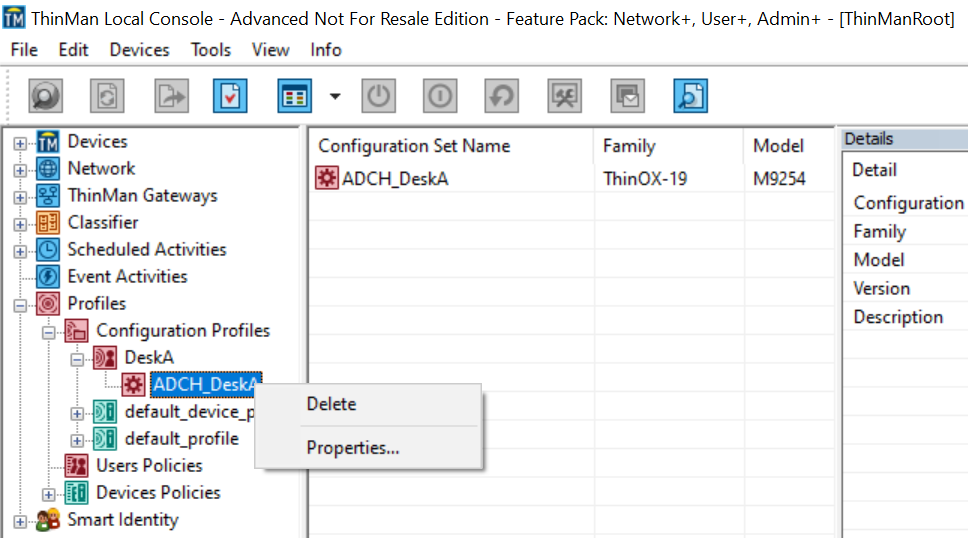
Task: Click the export arrow document toolbar icon
Action: (x=171, y=96)
